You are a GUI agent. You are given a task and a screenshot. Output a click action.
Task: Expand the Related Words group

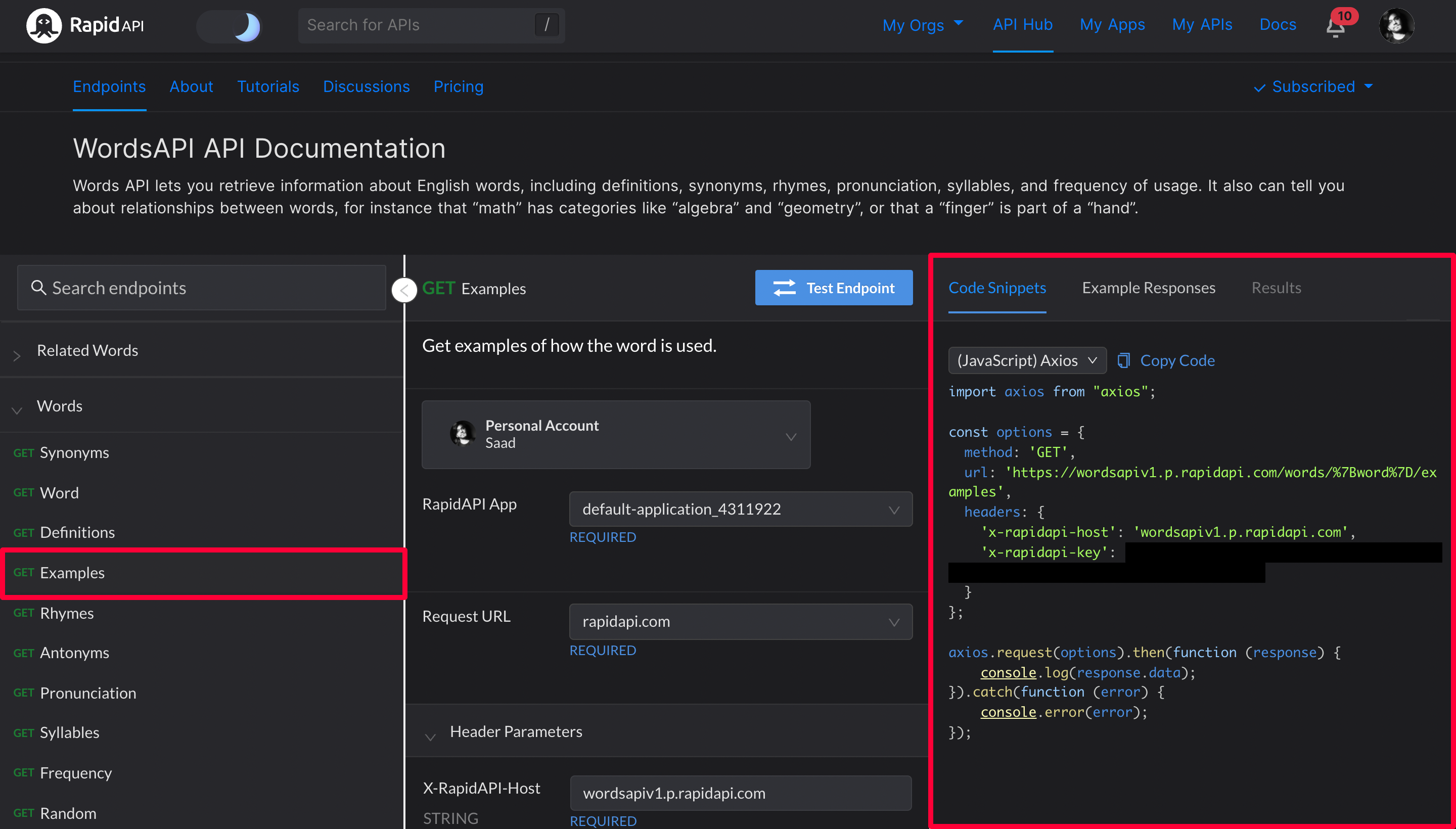click(x=87, y=350)
